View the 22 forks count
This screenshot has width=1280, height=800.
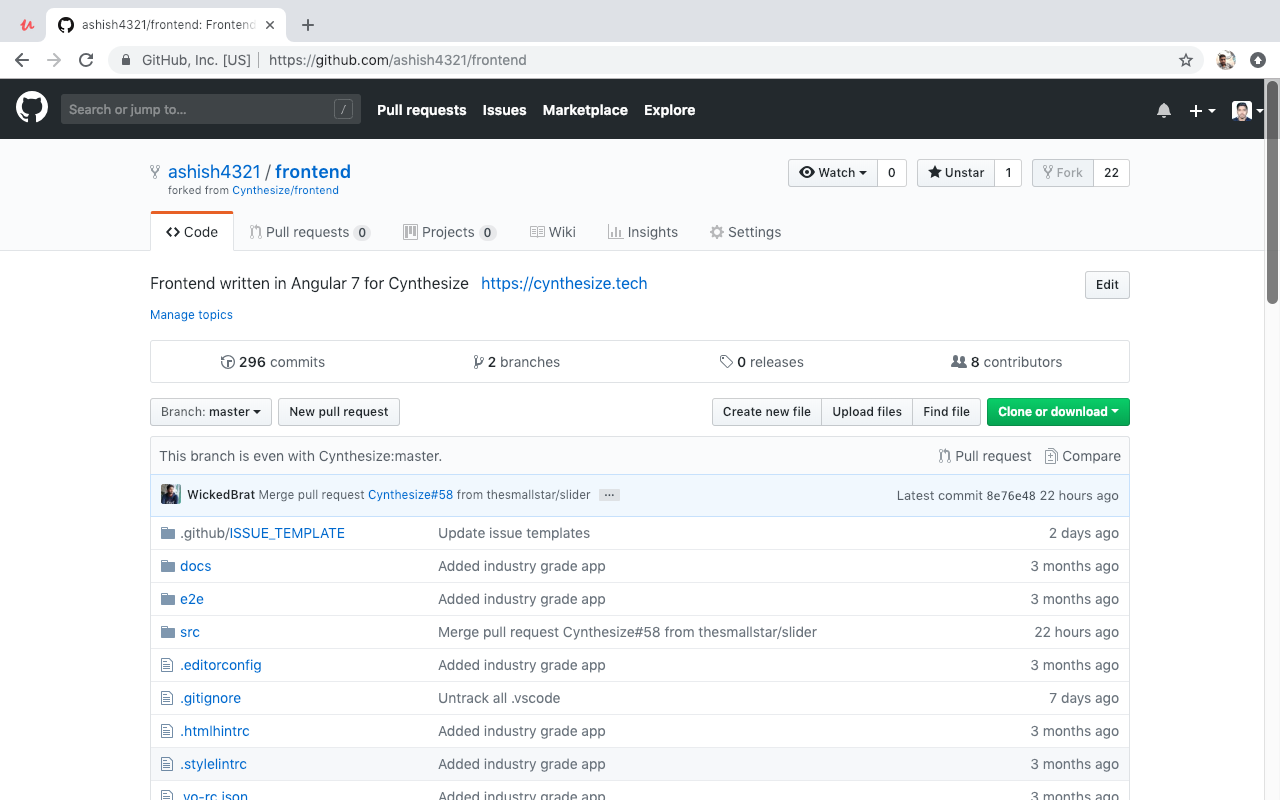[1111, 173]
